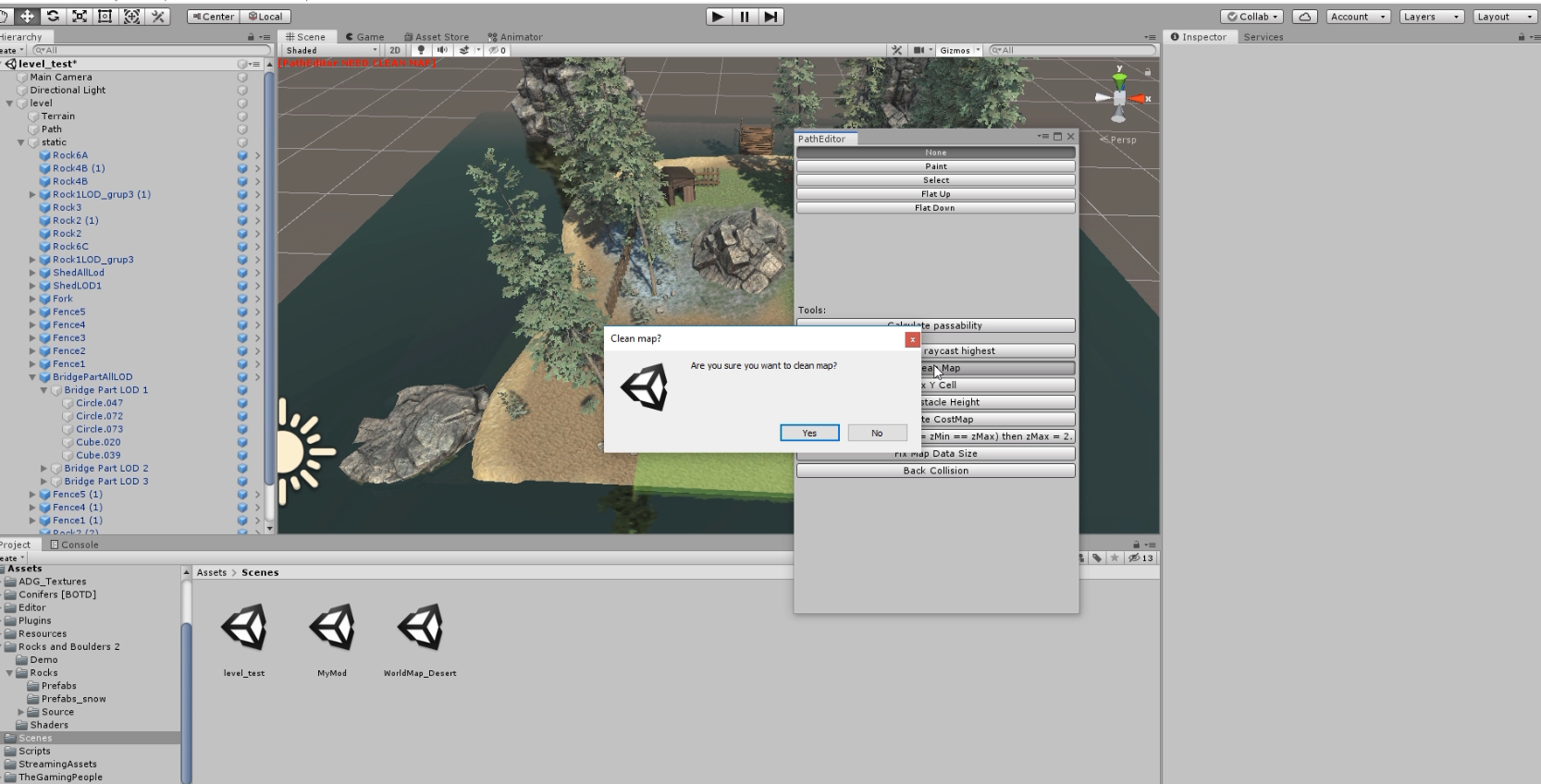
Task: Open Account dropdown
Action: [x=1358, y=17]
